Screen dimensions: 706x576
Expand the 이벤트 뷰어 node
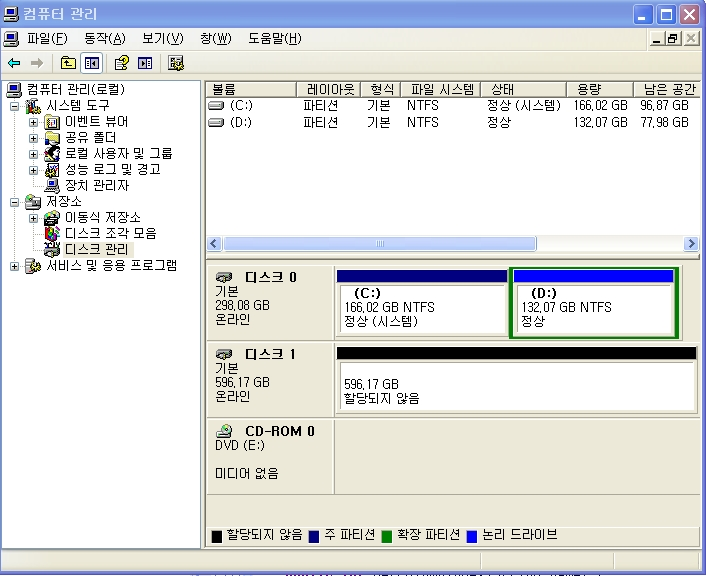[33, 122]
